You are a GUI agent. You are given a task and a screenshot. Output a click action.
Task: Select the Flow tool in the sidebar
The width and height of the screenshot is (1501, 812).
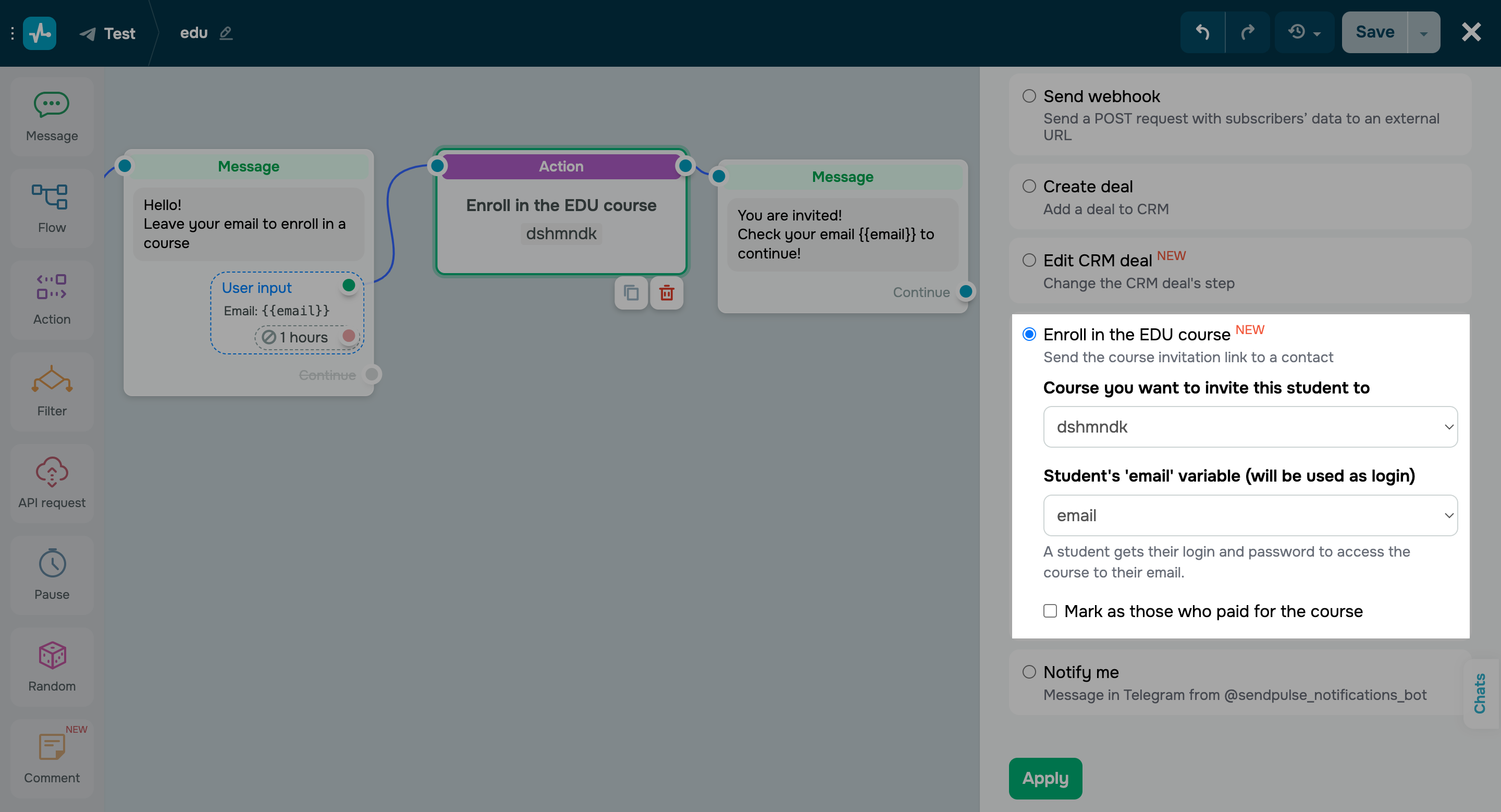pos(52,207)
